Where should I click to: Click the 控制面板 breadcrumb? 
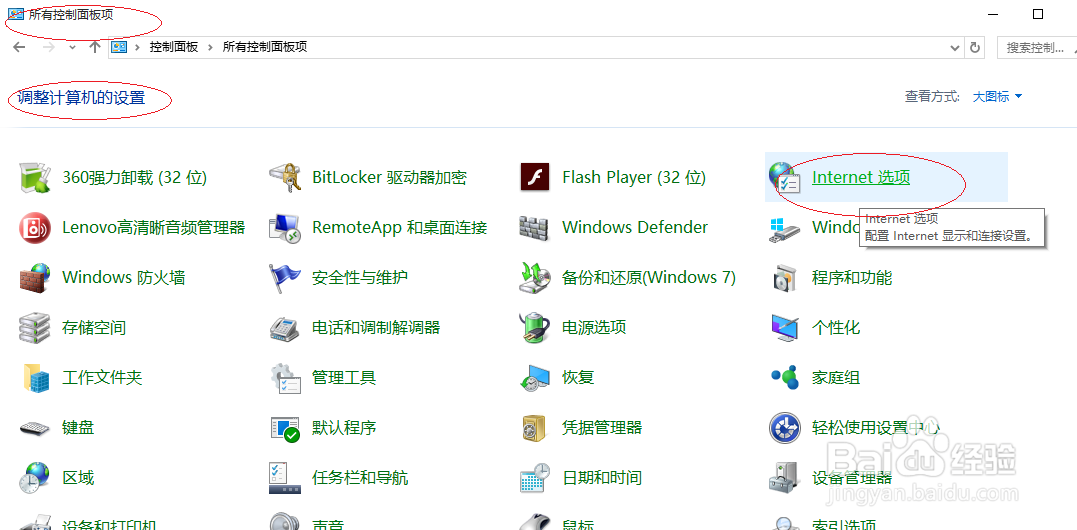coord(174,47)
